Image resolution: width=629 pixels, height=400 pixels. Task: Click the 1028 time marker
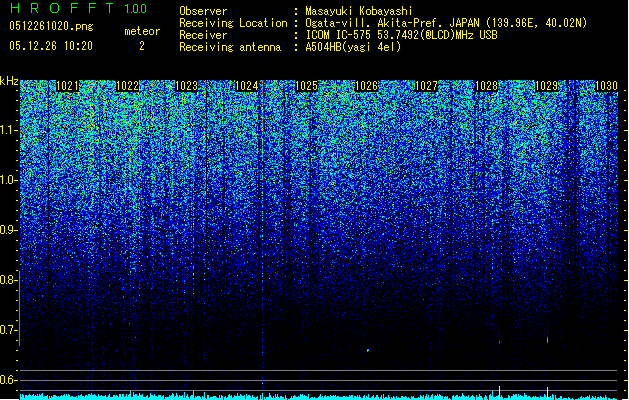pos(486,86)
